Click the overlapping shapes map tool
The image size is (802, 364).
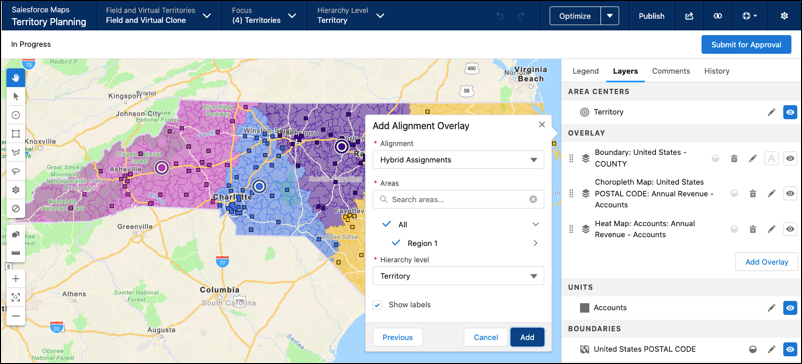point(16,234)
